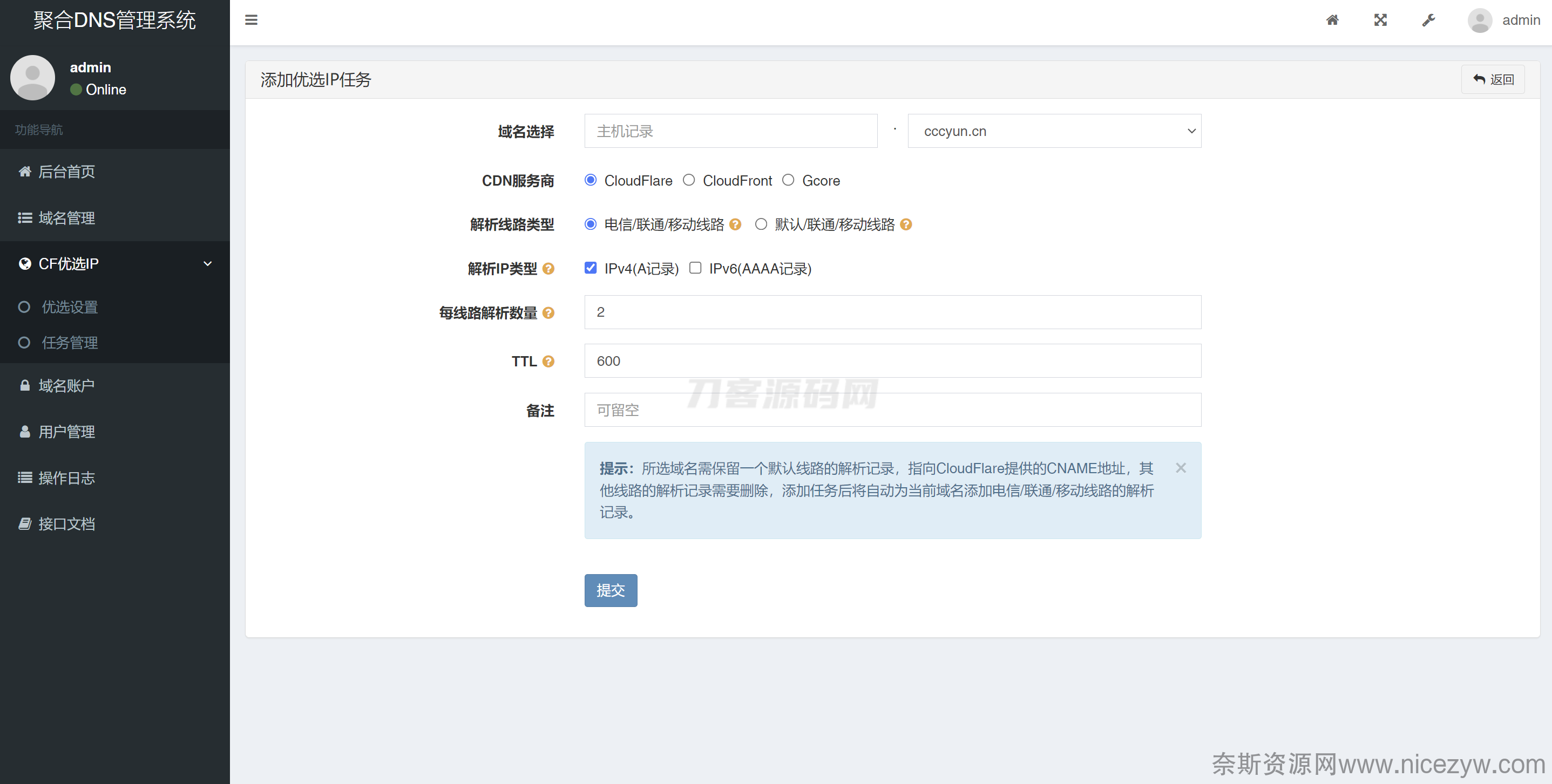Open 用户管理 in the sidebar
The image size is (1552, 784).
point(115,432)
